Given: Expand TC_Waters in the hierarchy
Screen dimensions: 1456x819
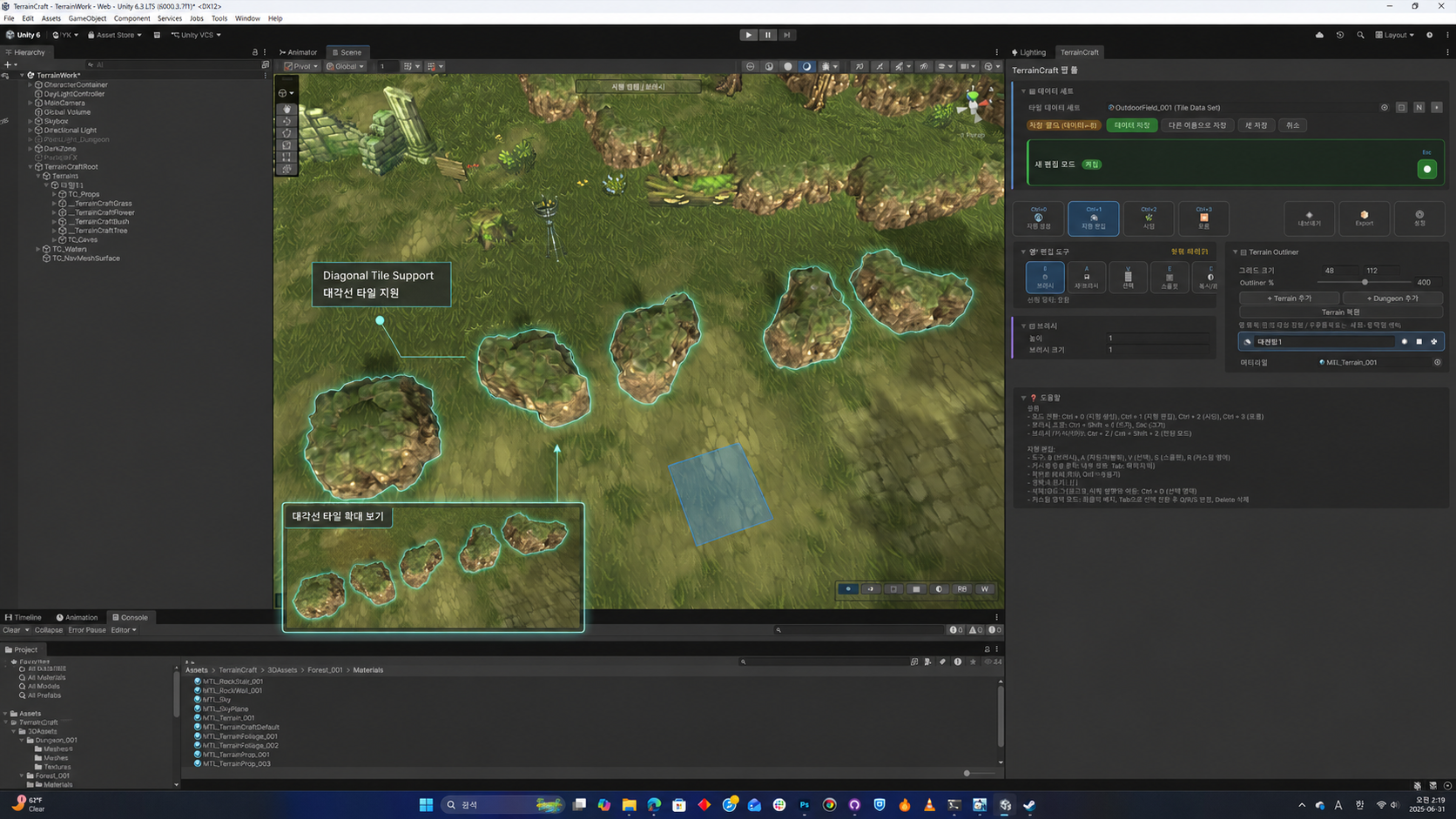Looking at the screenshot, I should (x=38, y=249).
